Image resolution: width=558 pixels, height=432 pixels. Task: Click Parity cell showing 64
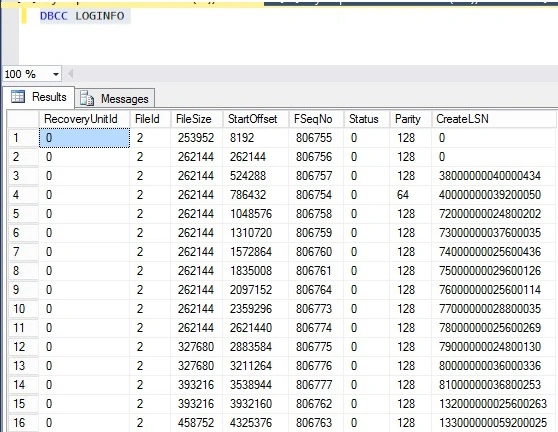pyautogui.click(x=411, y=195)
